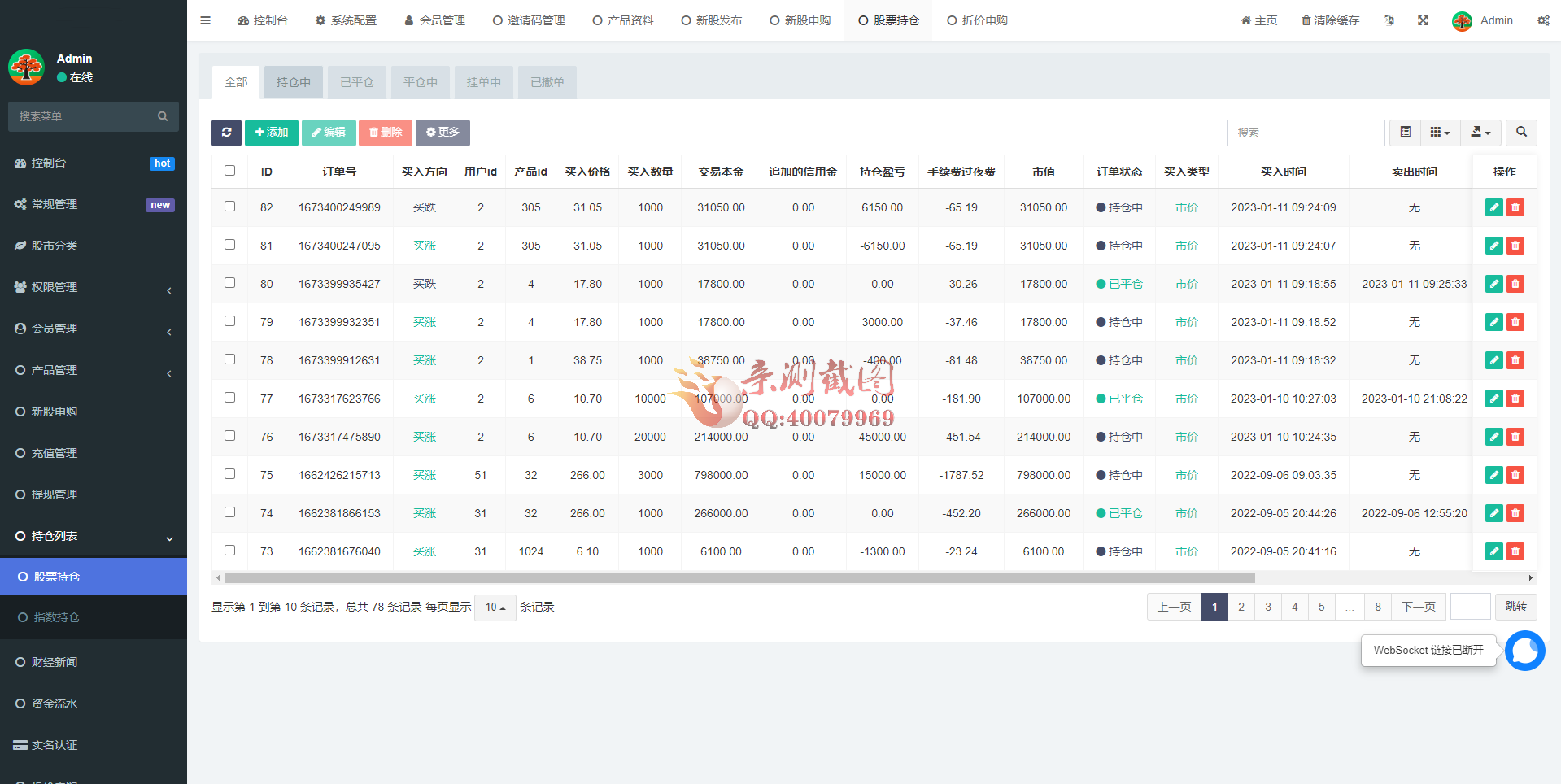Enter fullscreen mode from the top bar
Viewport: 1561px width, 784px height.
pyautogui.click(x=1422, y=20)
